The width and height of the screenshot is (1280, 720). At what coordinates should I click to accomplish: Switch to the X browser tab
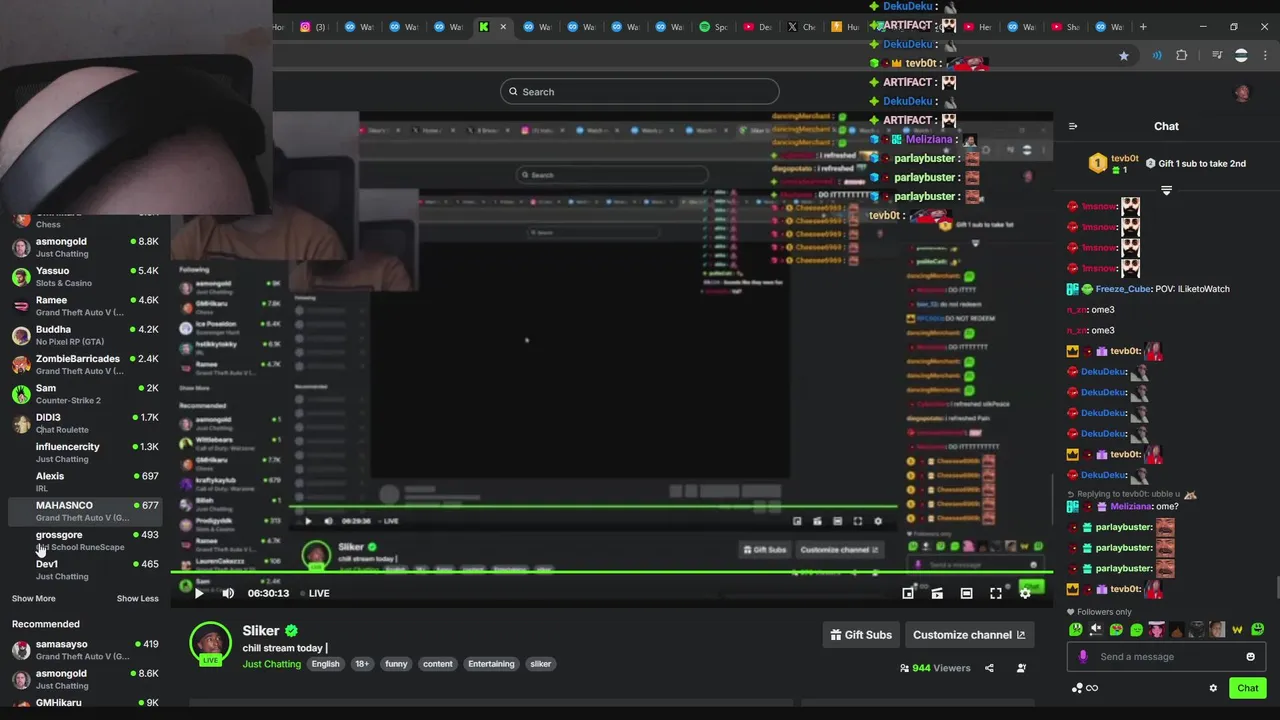802,27
